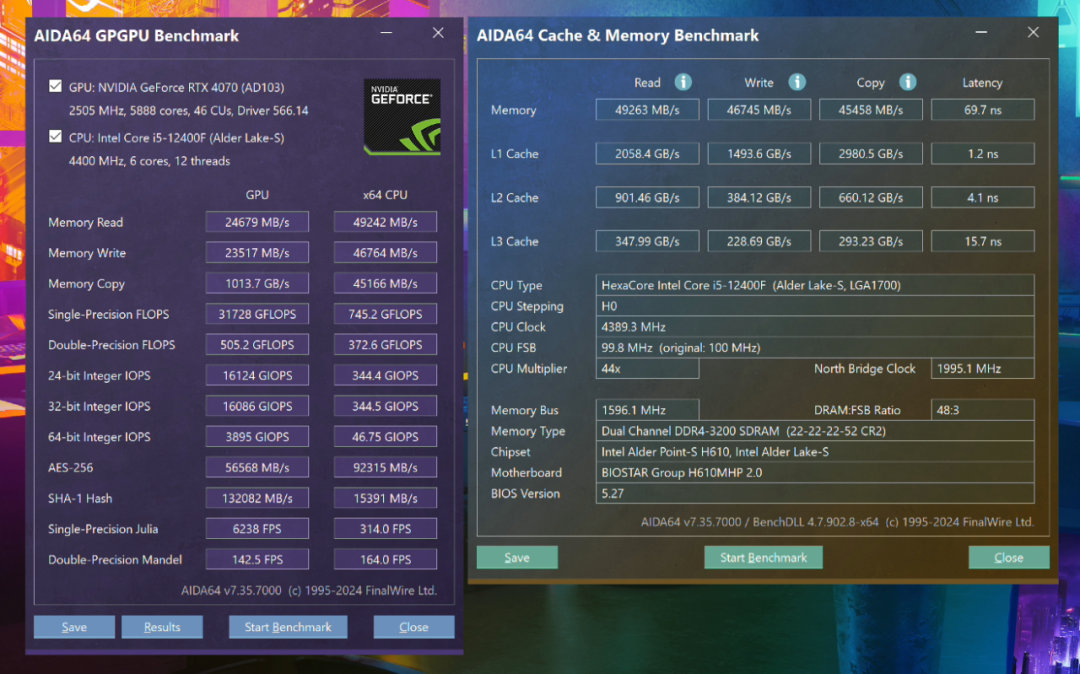Click CPU Double-Precision Mandel 164.0 FPS
The image size is (1080, 674).
[385, 559]
